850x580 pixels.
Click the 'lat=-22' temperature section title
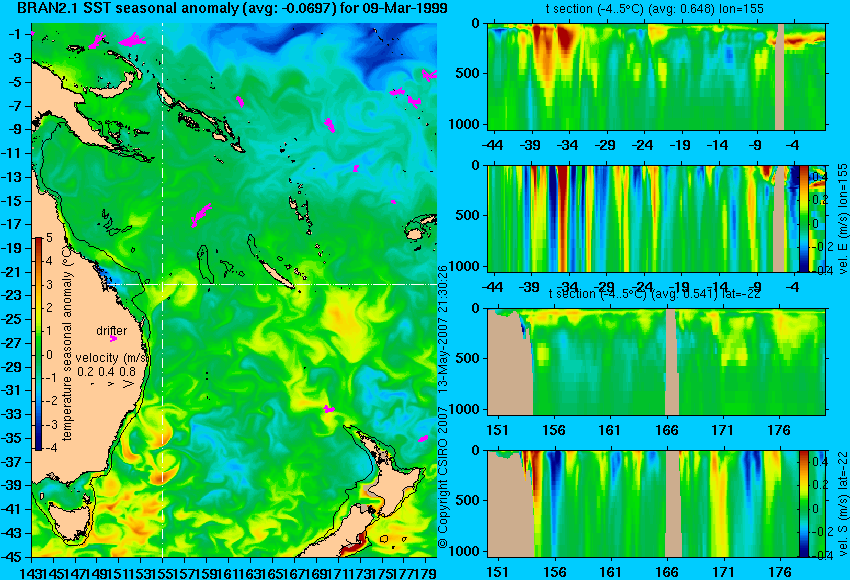point(654,294)
